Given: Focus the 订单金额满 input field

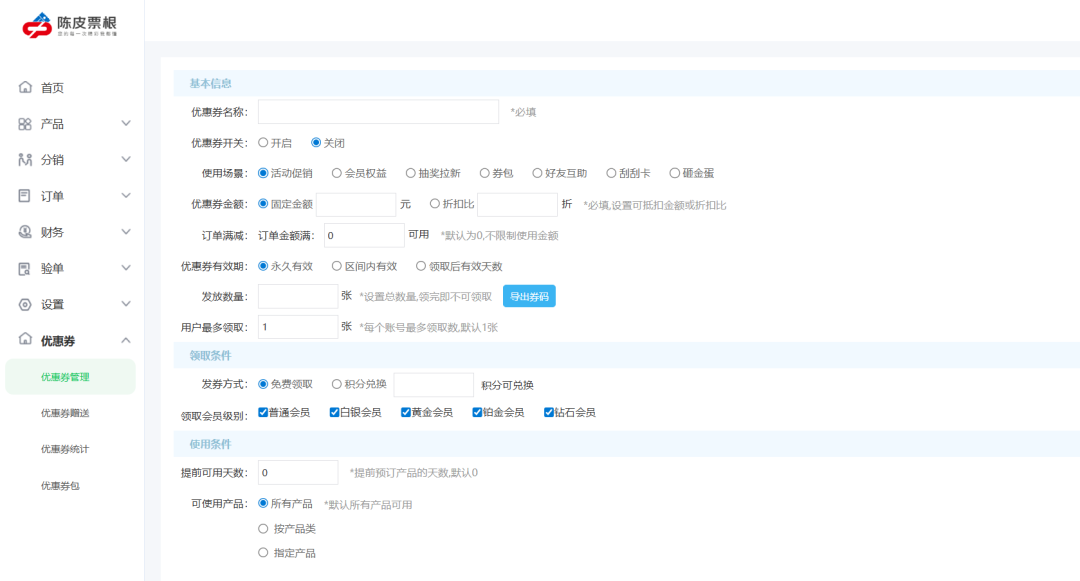Looking at the screenshot, I should click(364, 235).
